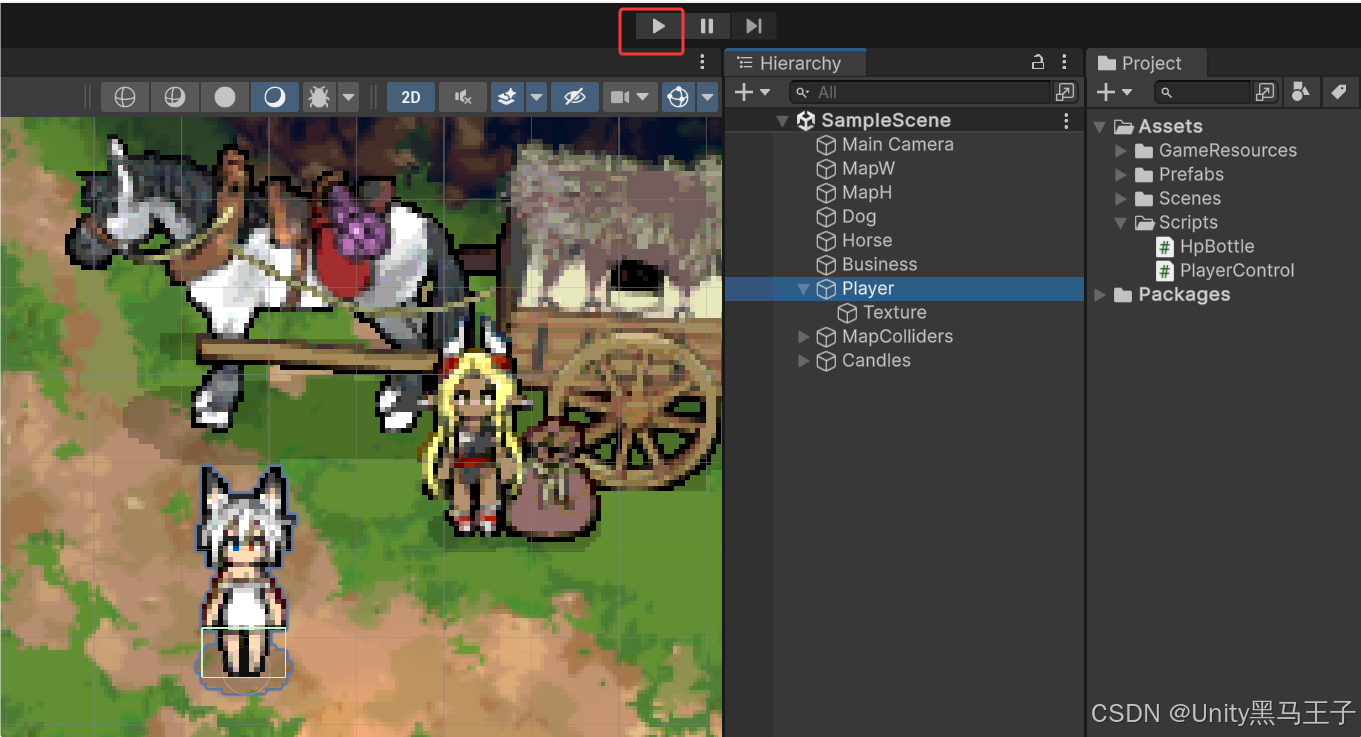1361x737 pixels.
Task: Collapse the Scripts folder arrow
Action: point(1121,223)
